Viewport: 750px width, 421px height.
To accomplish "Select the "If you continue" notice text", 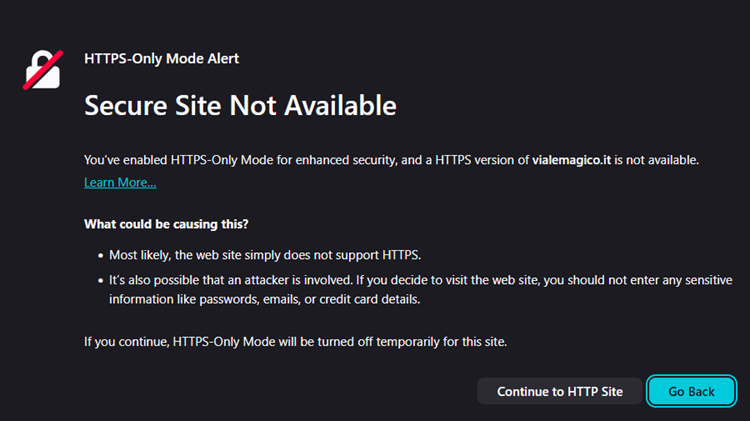I will 295,342.
